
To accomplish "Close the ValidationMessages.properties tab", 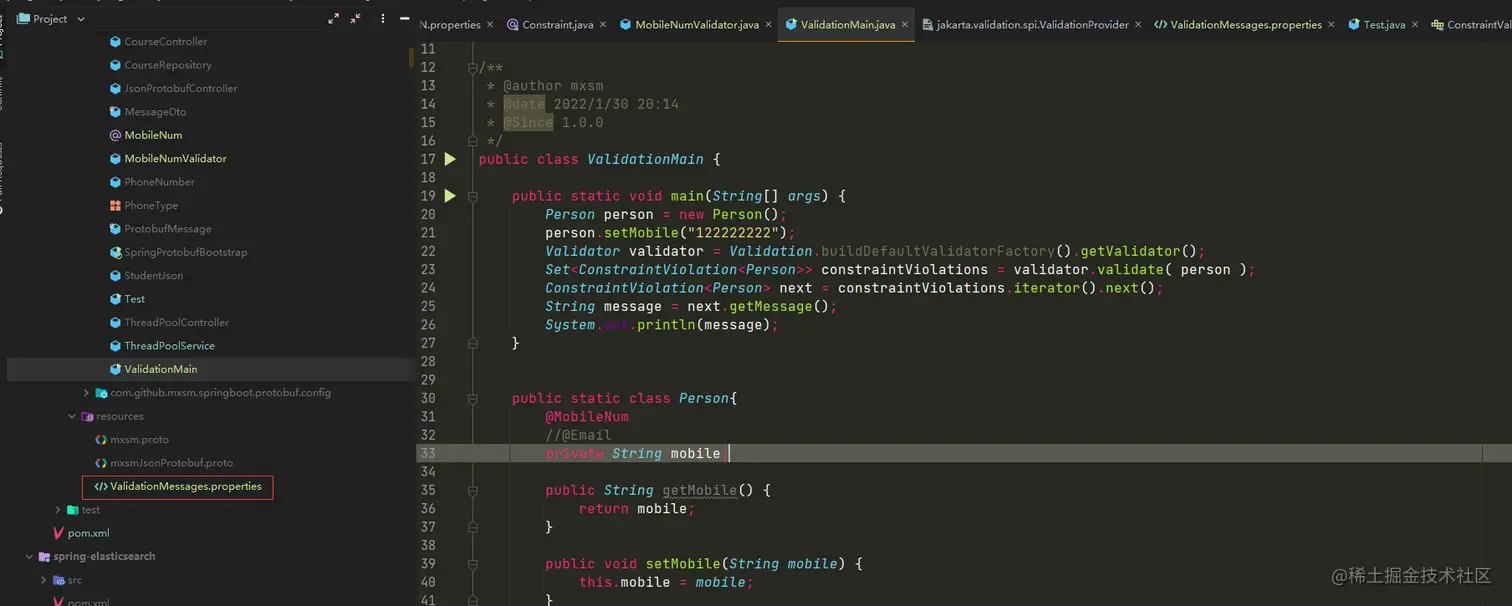I will click(x=1331, y=25).
